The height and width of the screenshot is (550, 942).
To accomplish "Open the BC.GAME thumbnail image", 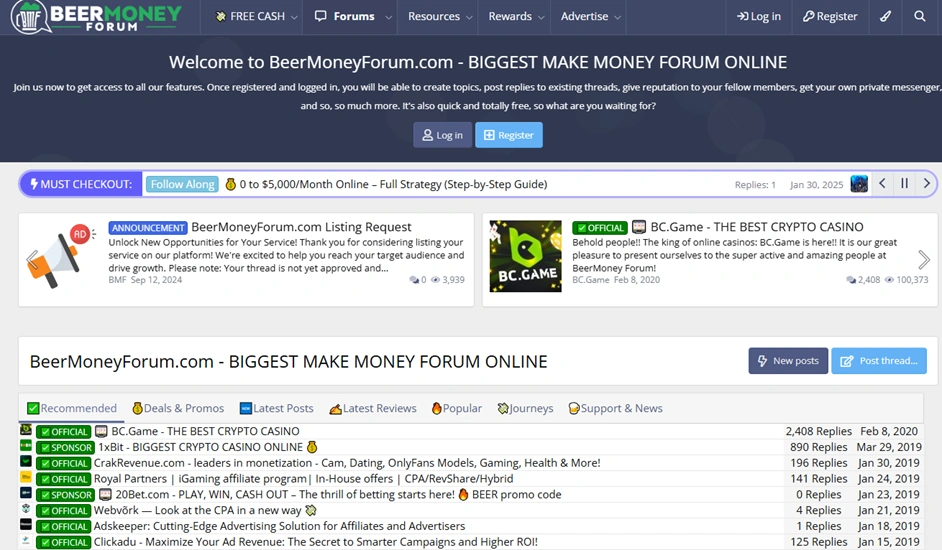I will [525, 256].
